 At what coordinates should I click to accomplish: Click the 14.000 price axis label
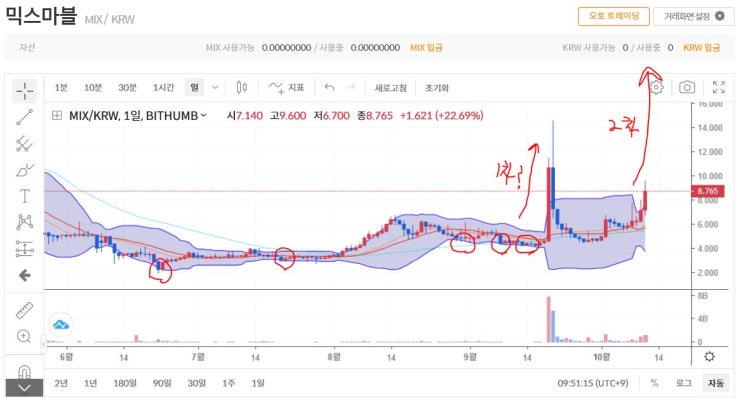tap(710, 127)
